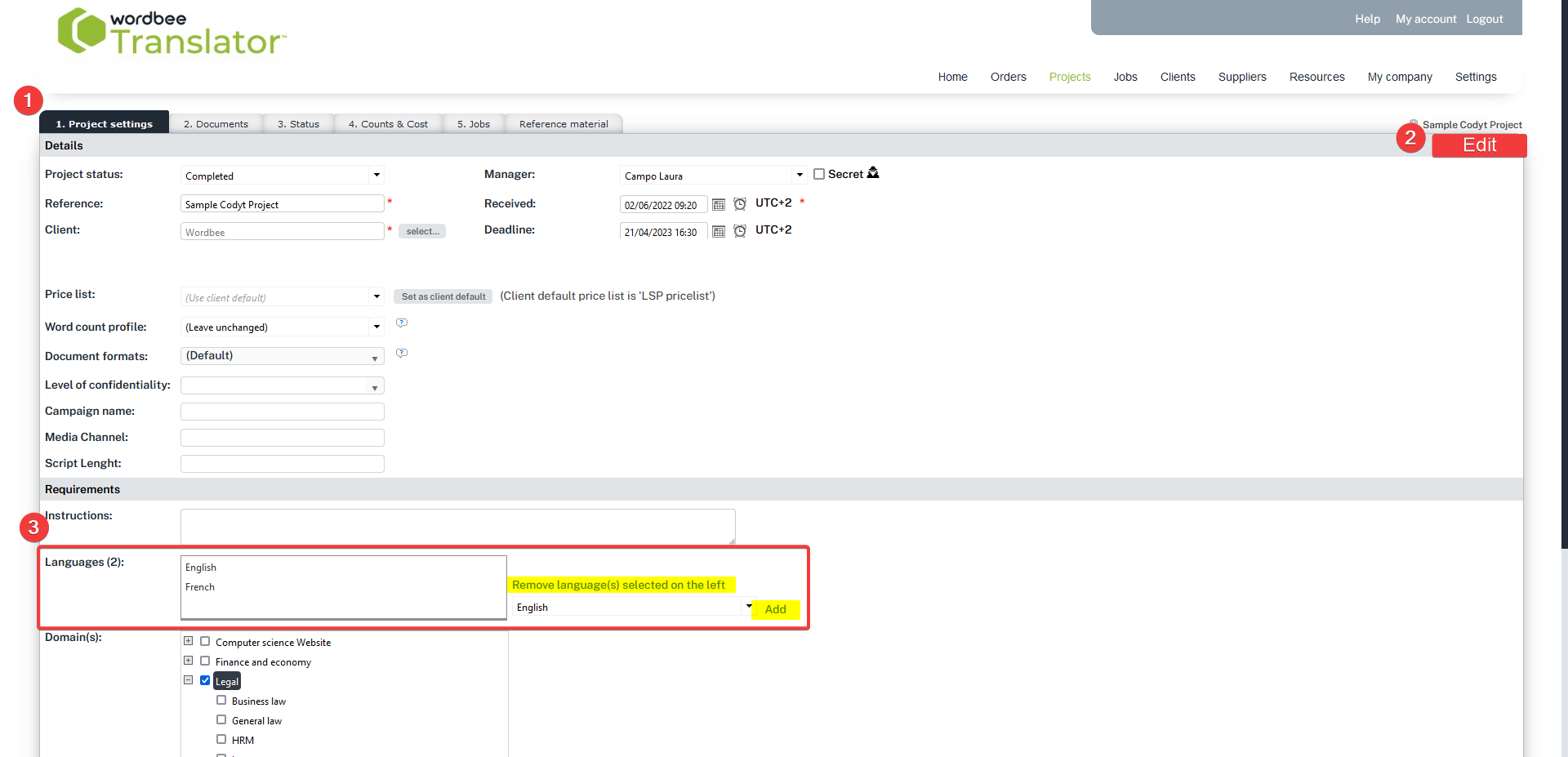1568x757 pixels.
Task: Click the help bubble beside Word count profile
Action: click(x=402, y=323)
